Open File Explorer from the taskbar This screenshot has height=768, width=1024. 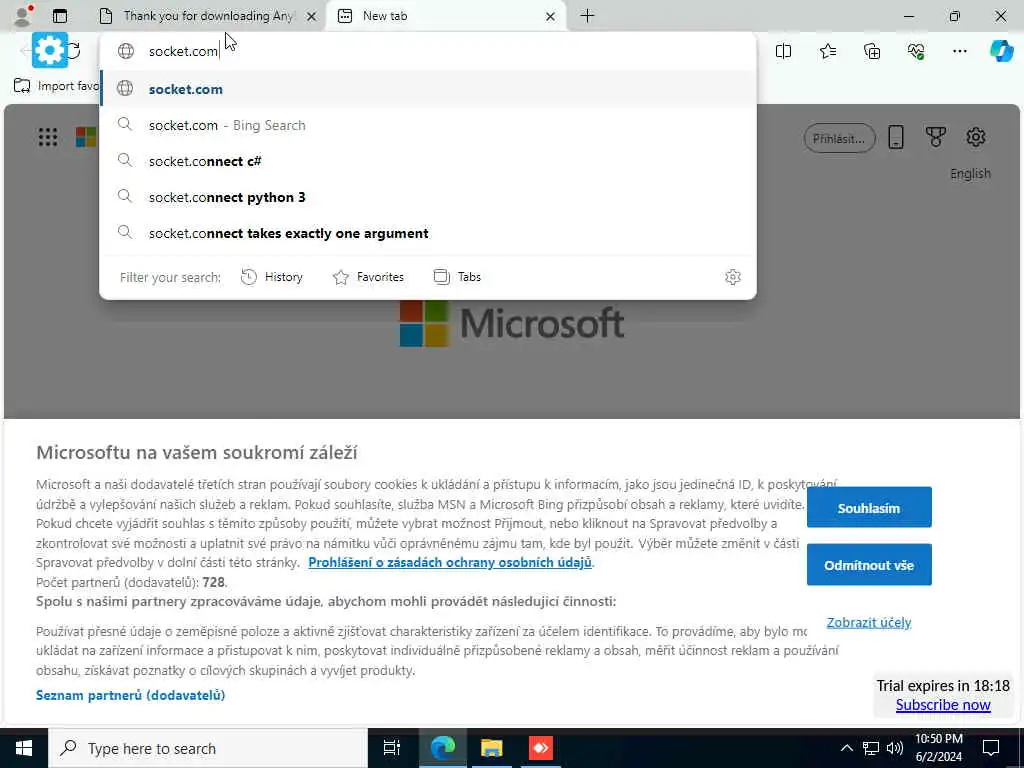[x=492, y=748]
